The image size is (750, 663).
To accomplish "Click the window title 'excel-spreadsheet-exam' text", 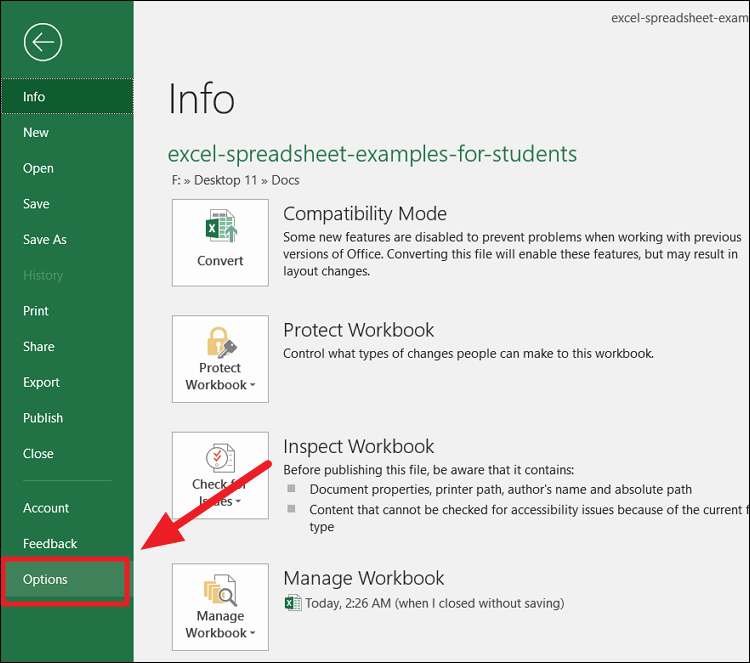I will tap(680, 18).
